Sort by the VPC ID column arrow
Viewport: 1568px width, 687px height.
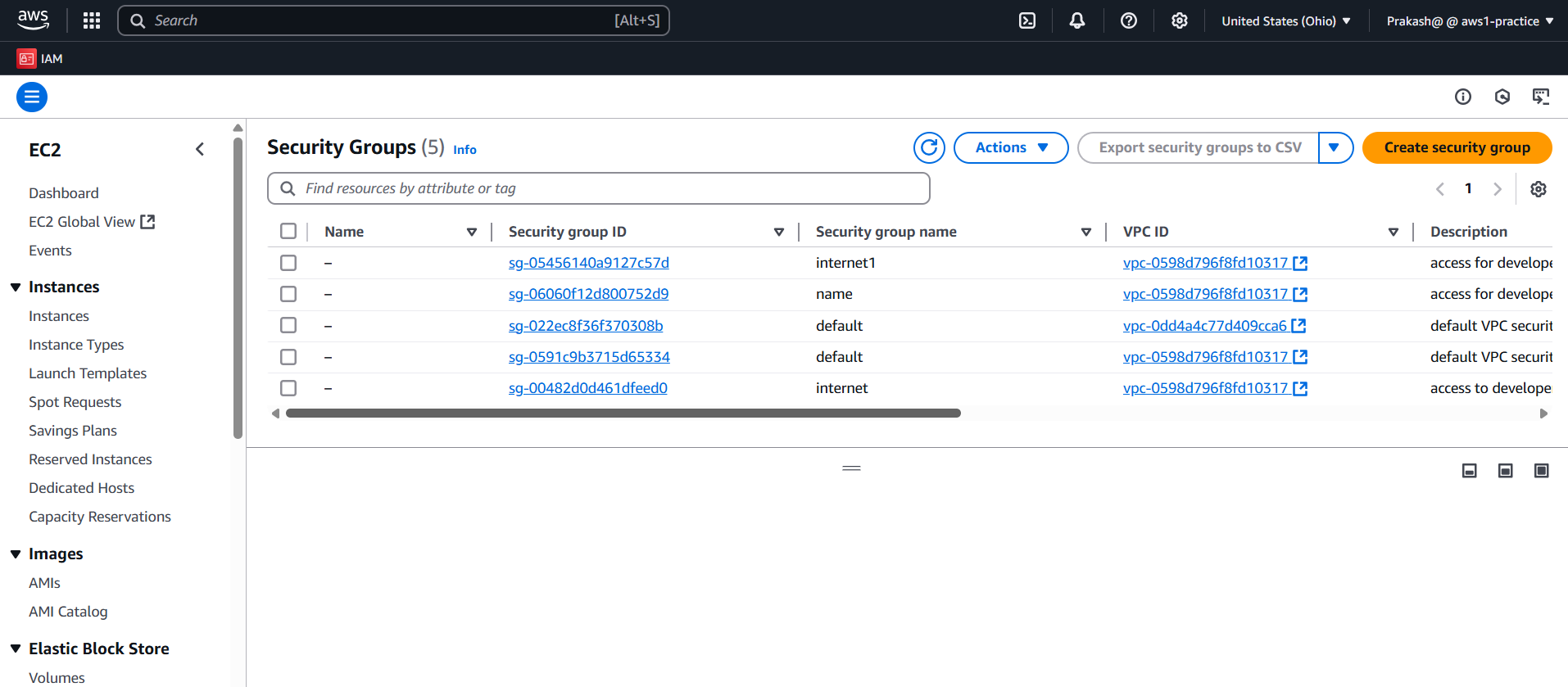point(1394,232)
